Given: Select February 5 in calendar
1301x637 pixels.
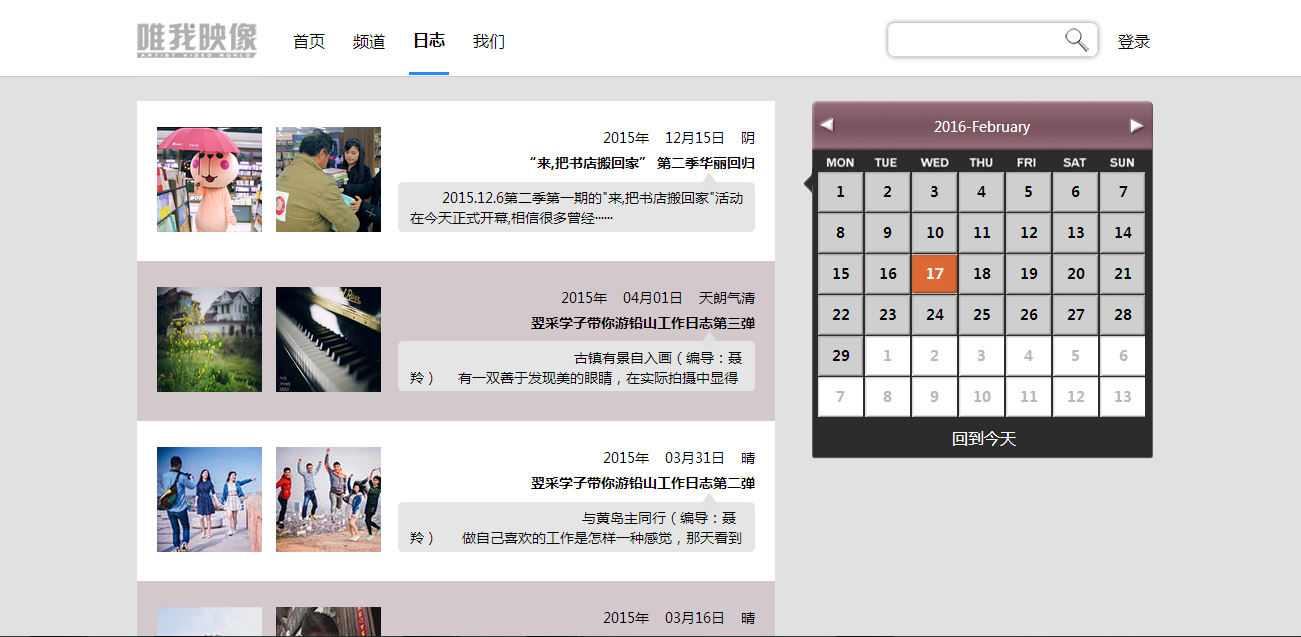Looking at the screenshot, I should 1029,192.
